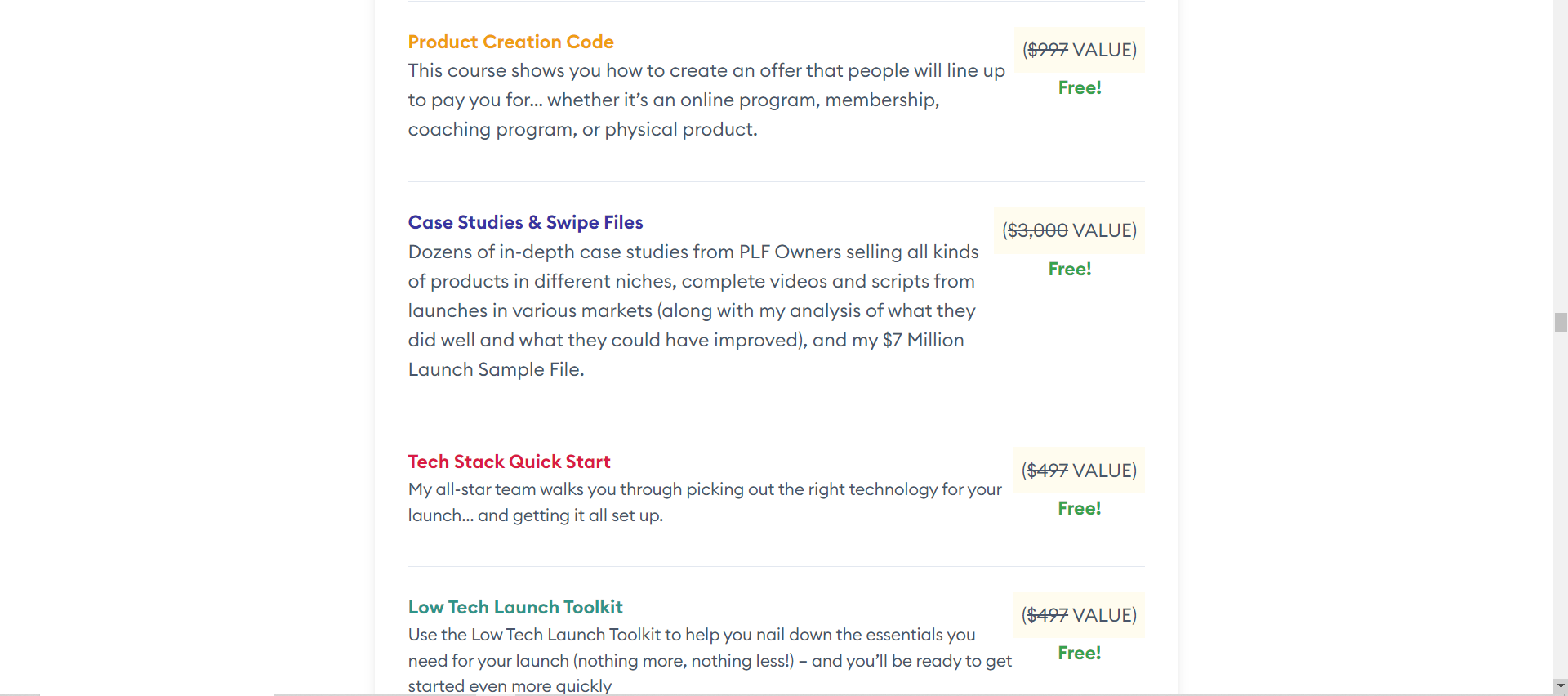1568x696 pixels.
Task: Select the ($3,000 VALUE) price badge
Action: [x=1069, y=230]
